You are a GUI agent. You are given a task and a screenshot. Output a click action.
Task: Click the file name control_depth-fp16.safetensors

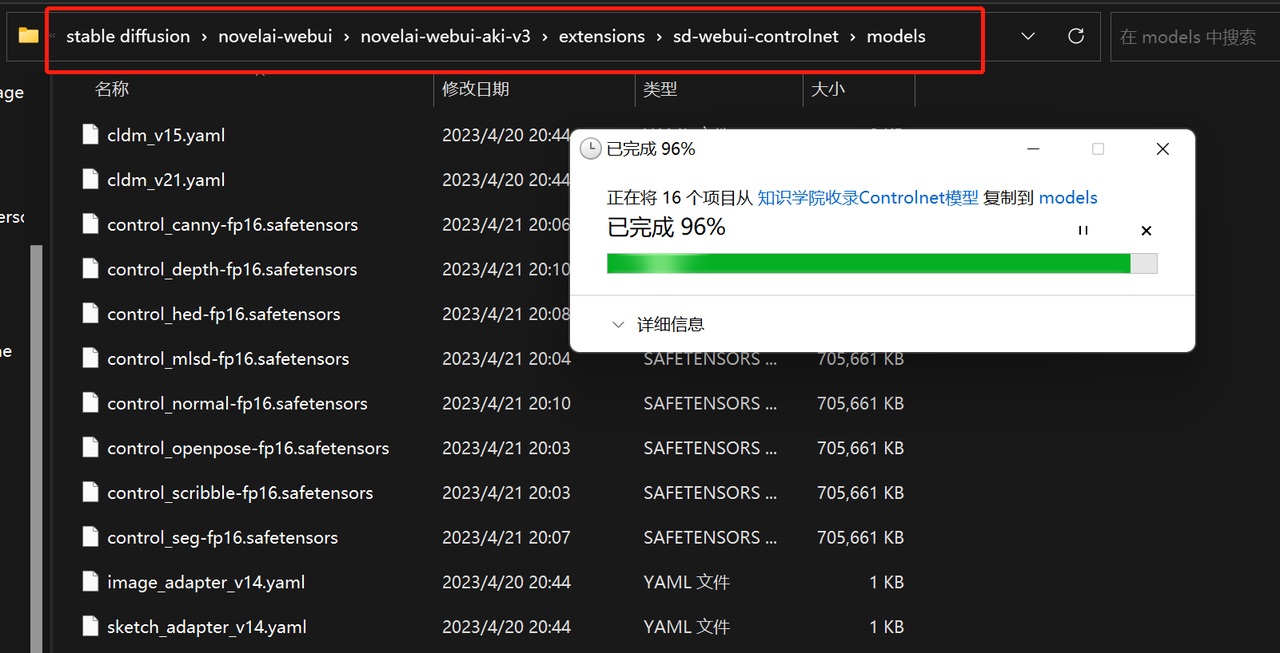232,269
